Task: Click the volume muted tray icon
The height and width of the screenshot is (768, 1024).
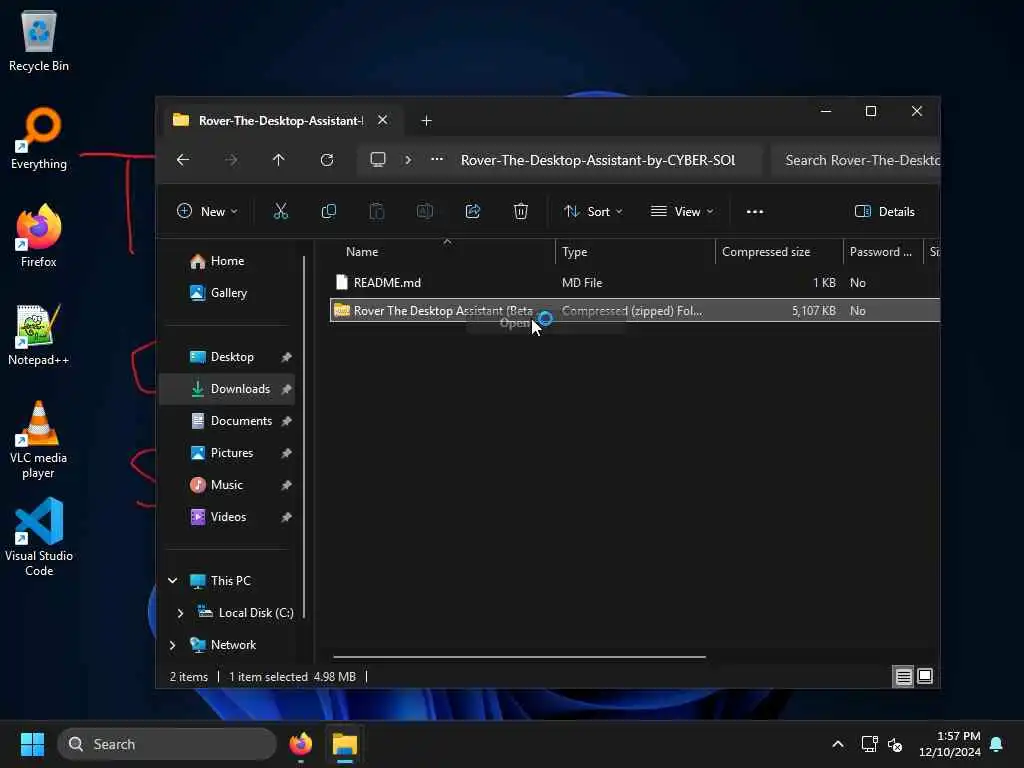Action: point(895,744)
